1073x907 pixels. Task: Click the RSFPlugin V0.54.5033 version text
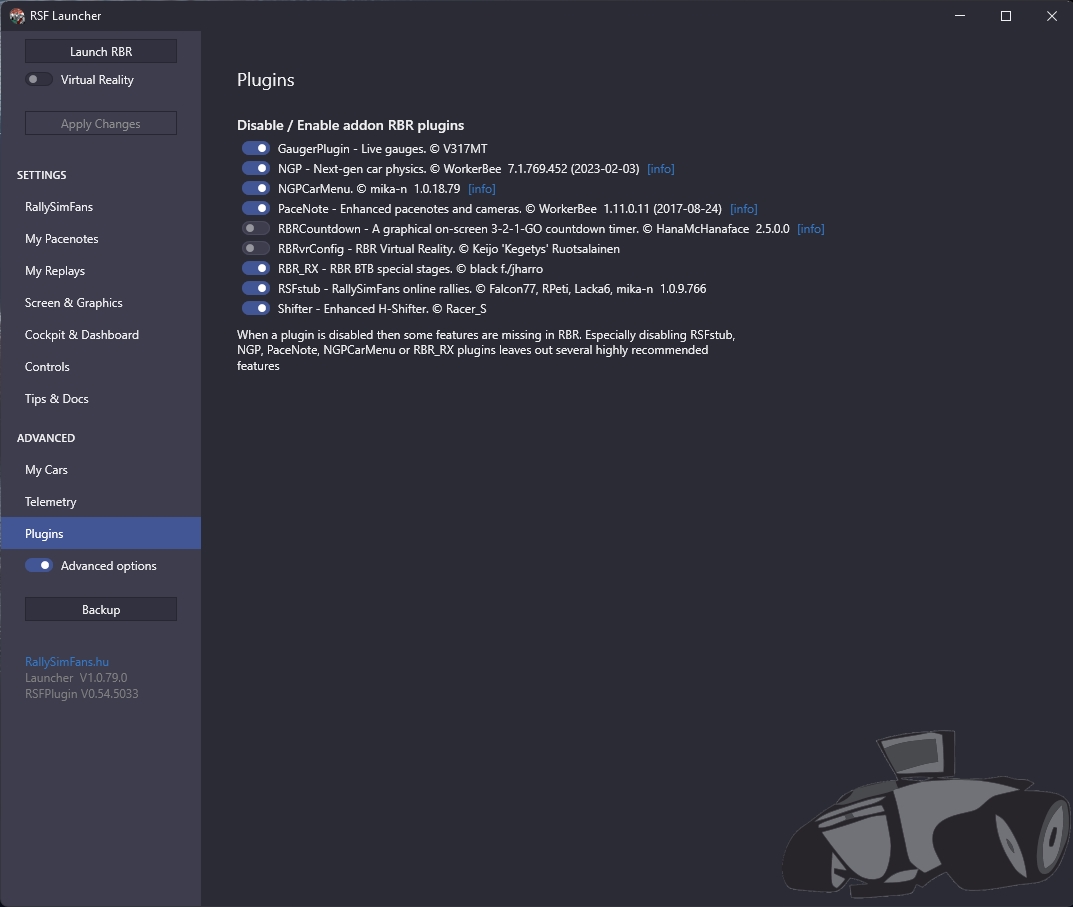click(x=81, y=693)
